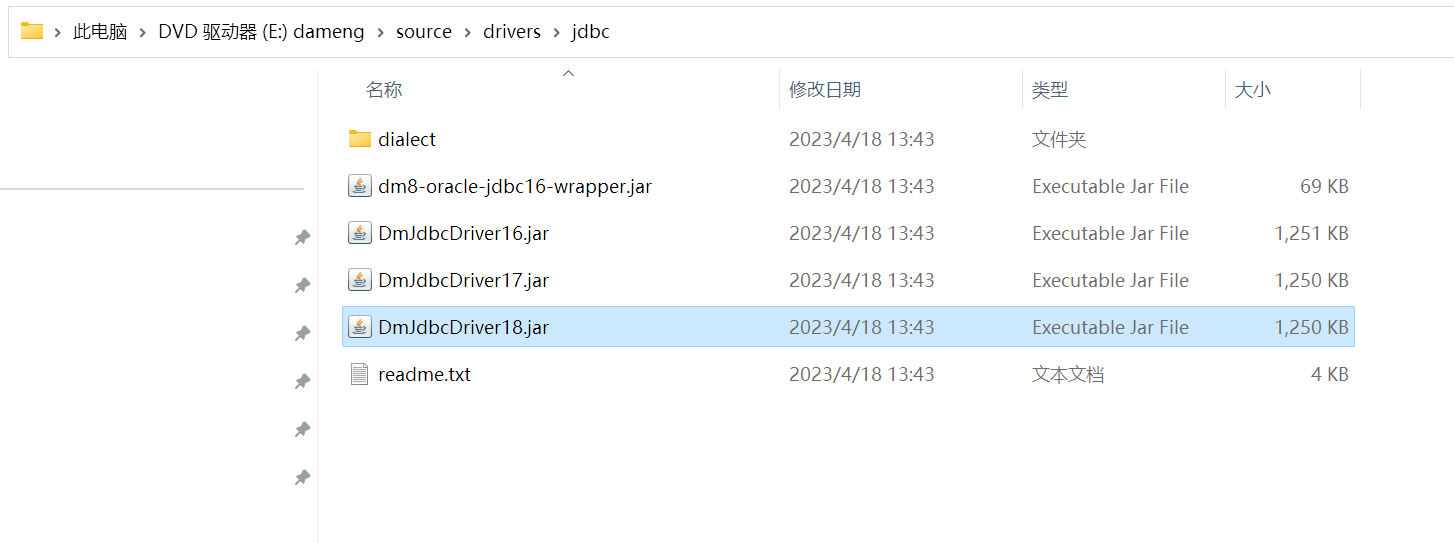1454x543 pixels.
Task: Sort by 修改日期 column header
Action: point(824,90)
